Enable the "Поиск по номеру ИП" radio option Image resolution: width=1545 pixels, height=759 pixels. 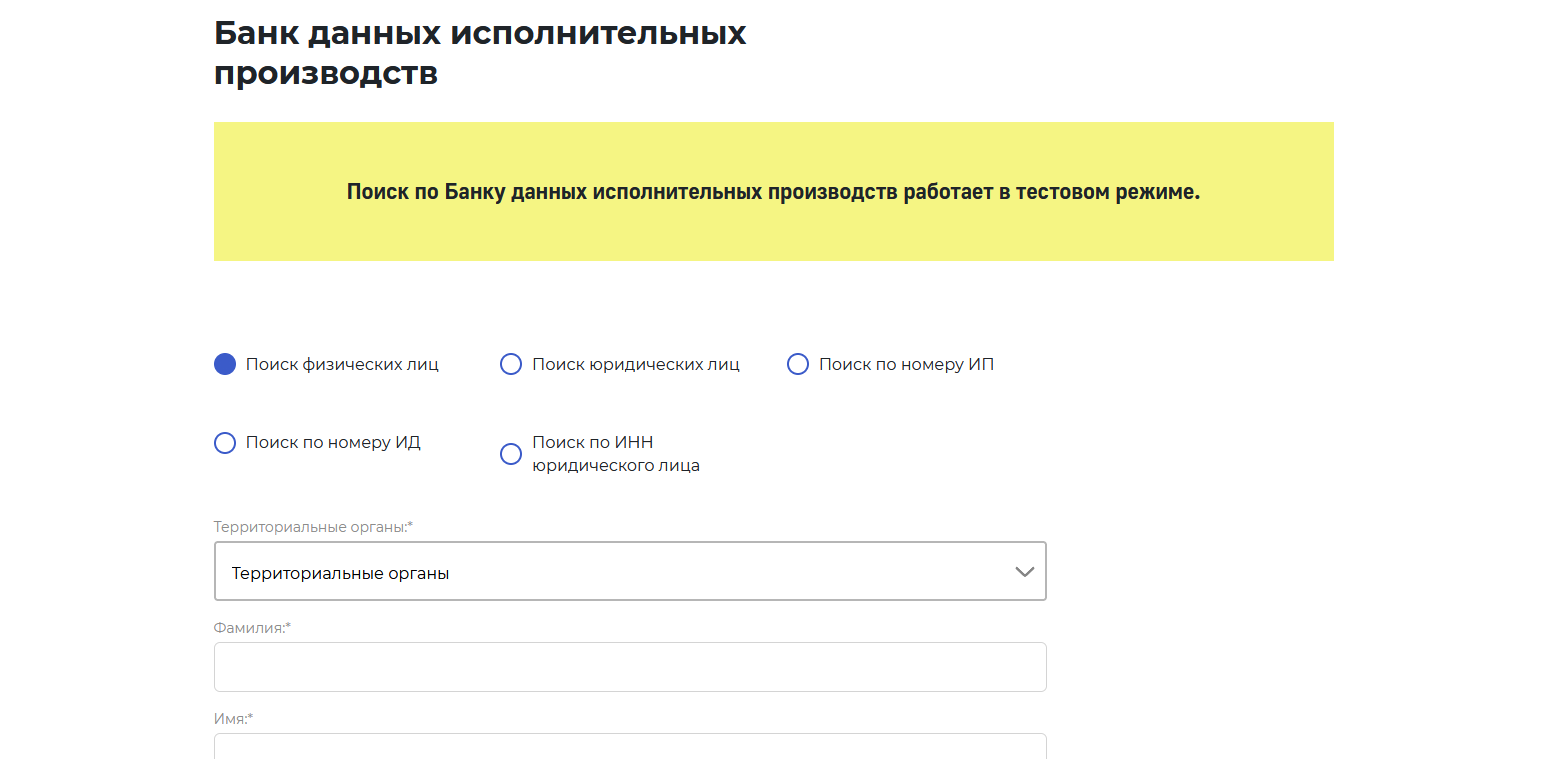coord(798,364)
